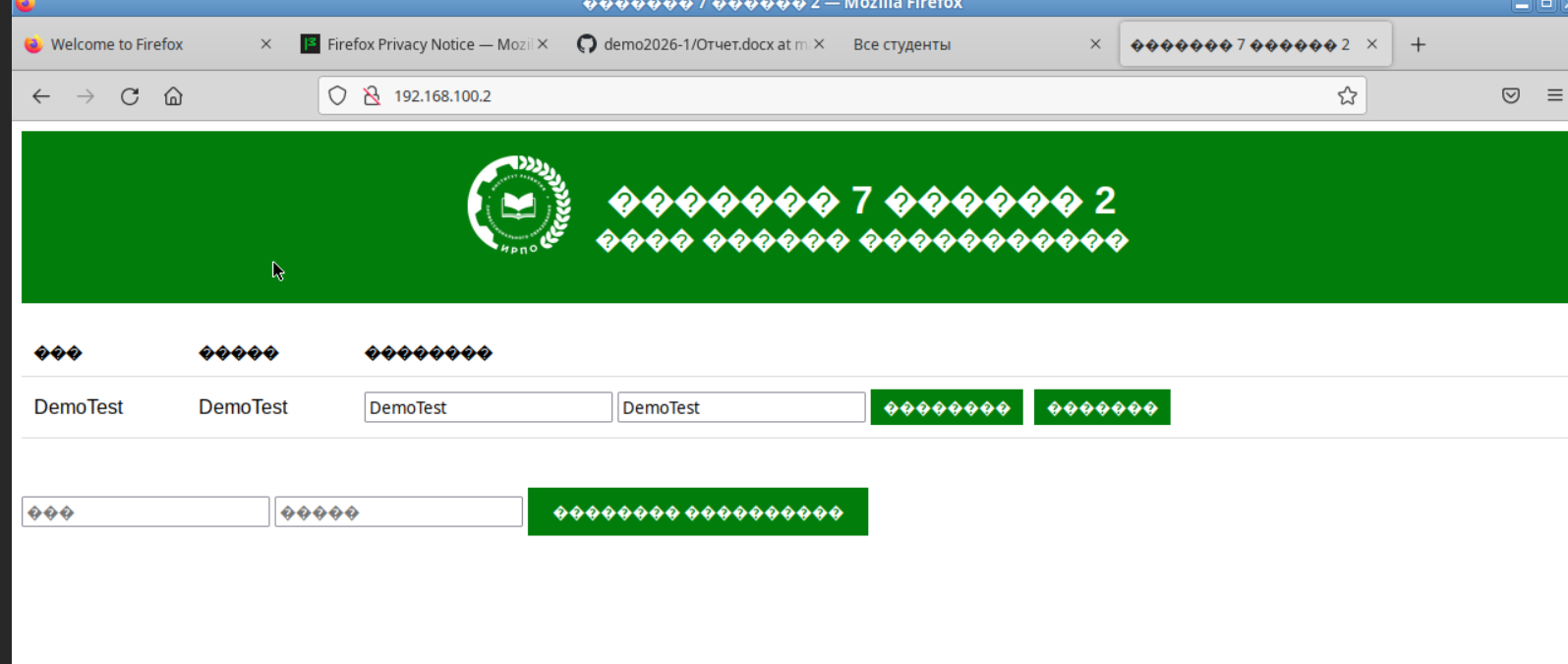Bookmark this page with the star
Viewport: 1568px width, 664px height.
click(1347, 96)
